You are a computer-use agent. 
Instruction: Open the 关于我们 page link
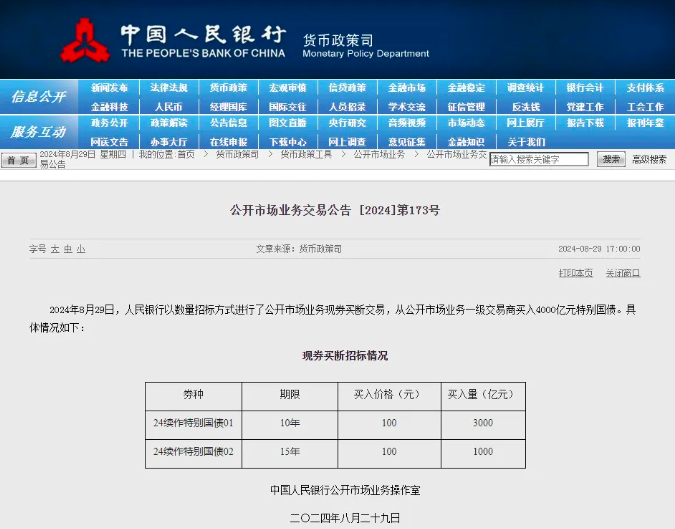pos(525,141)
